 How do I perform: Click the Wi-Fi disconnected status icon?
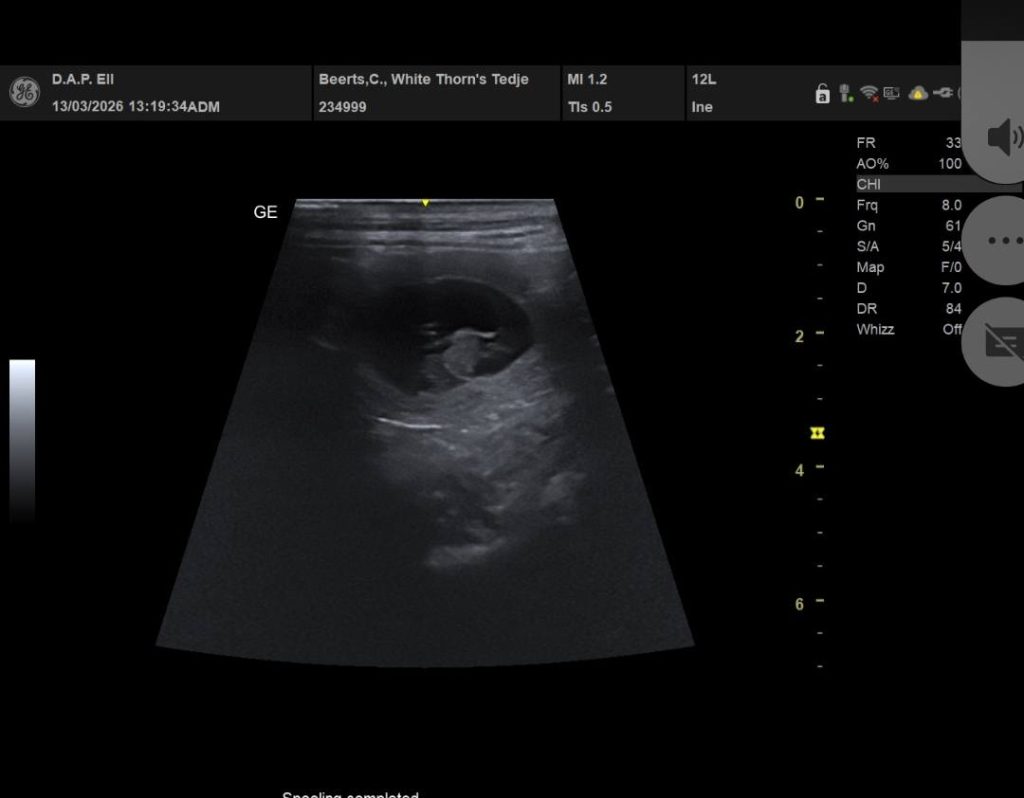click(869, 93)
